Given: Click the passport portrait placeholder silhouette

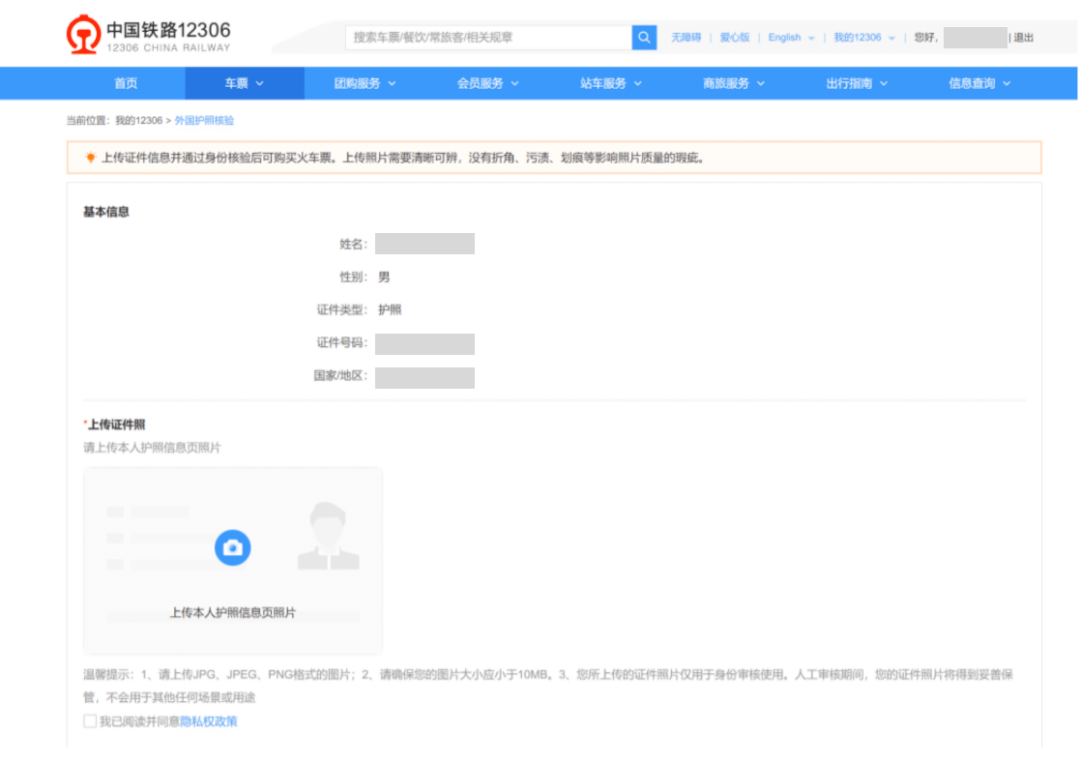Looking at the screenshot, I should click(328, 536).
